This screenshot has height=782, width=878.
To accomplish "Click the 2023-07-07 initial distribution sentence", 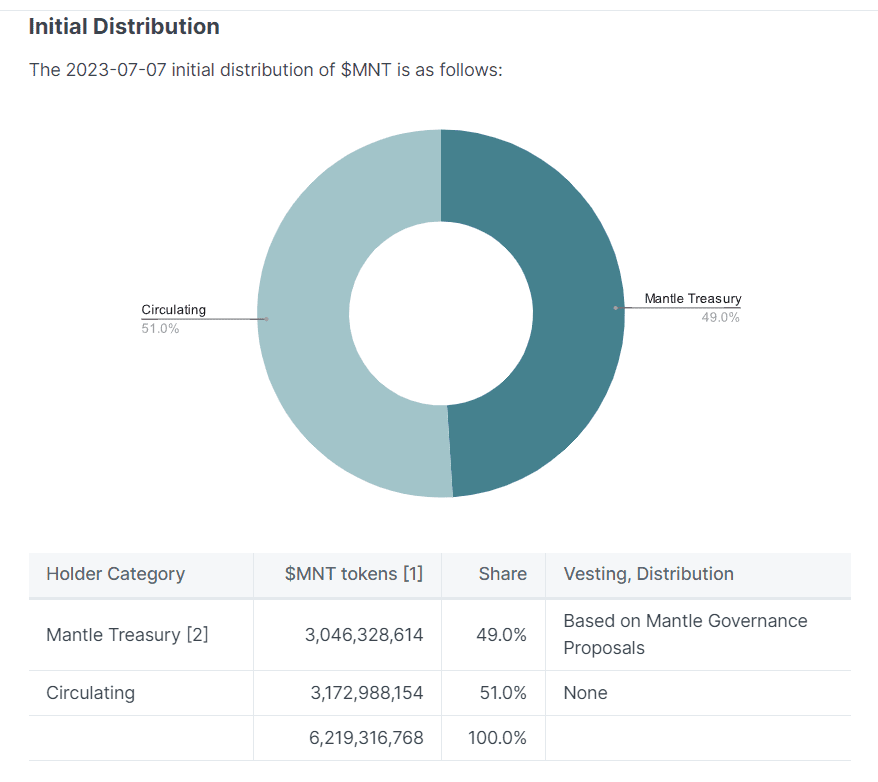I will [266, 70].
